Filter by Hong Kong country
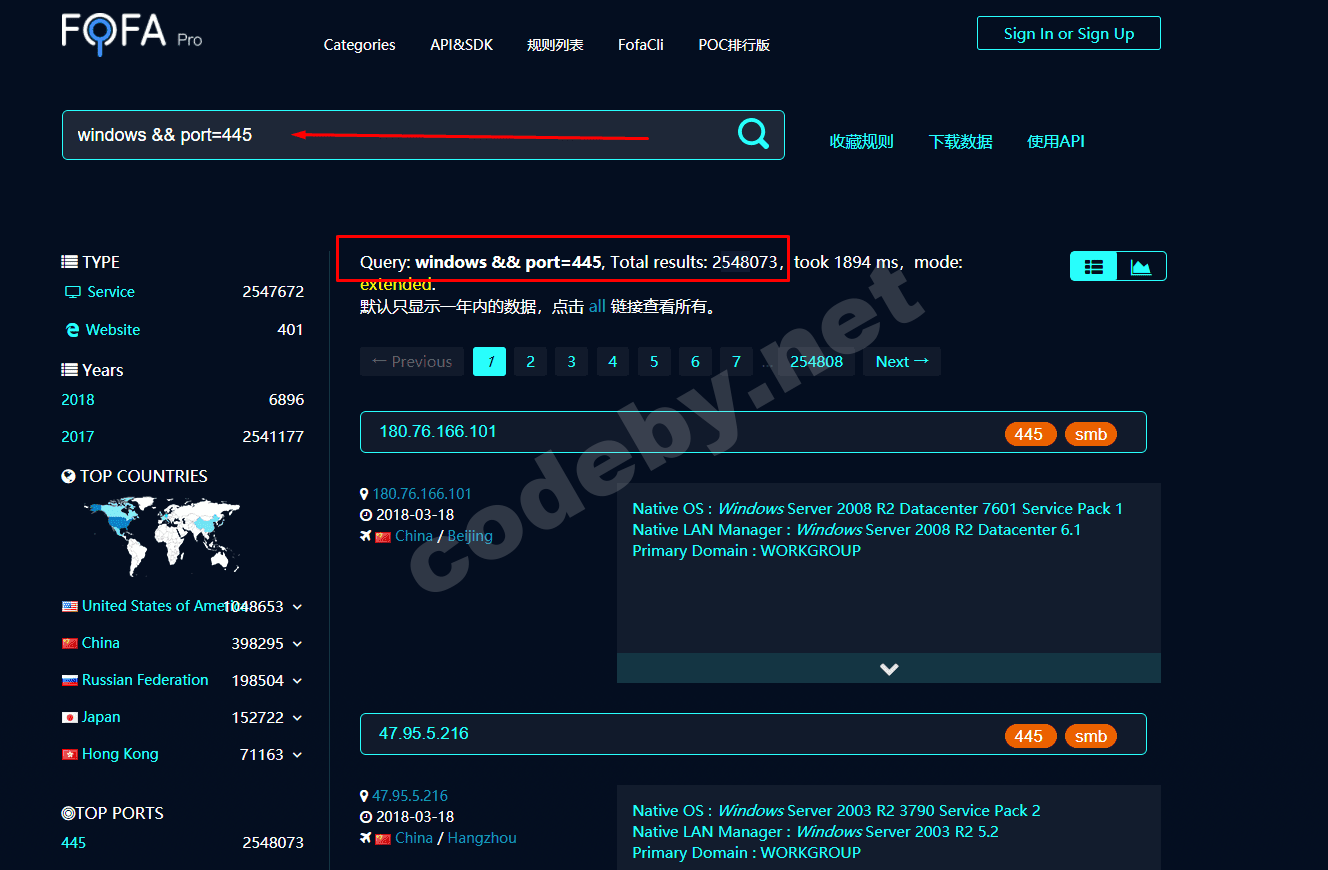 coord(120,754)
